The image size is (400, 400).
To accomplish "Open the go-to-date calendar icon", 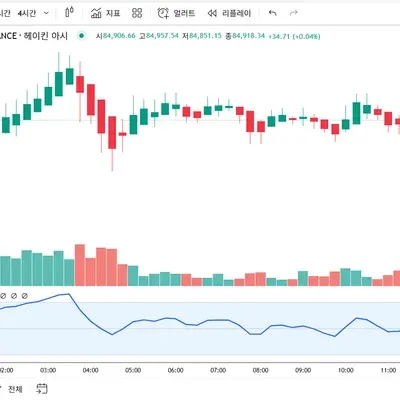I will [x=42, y=389].
